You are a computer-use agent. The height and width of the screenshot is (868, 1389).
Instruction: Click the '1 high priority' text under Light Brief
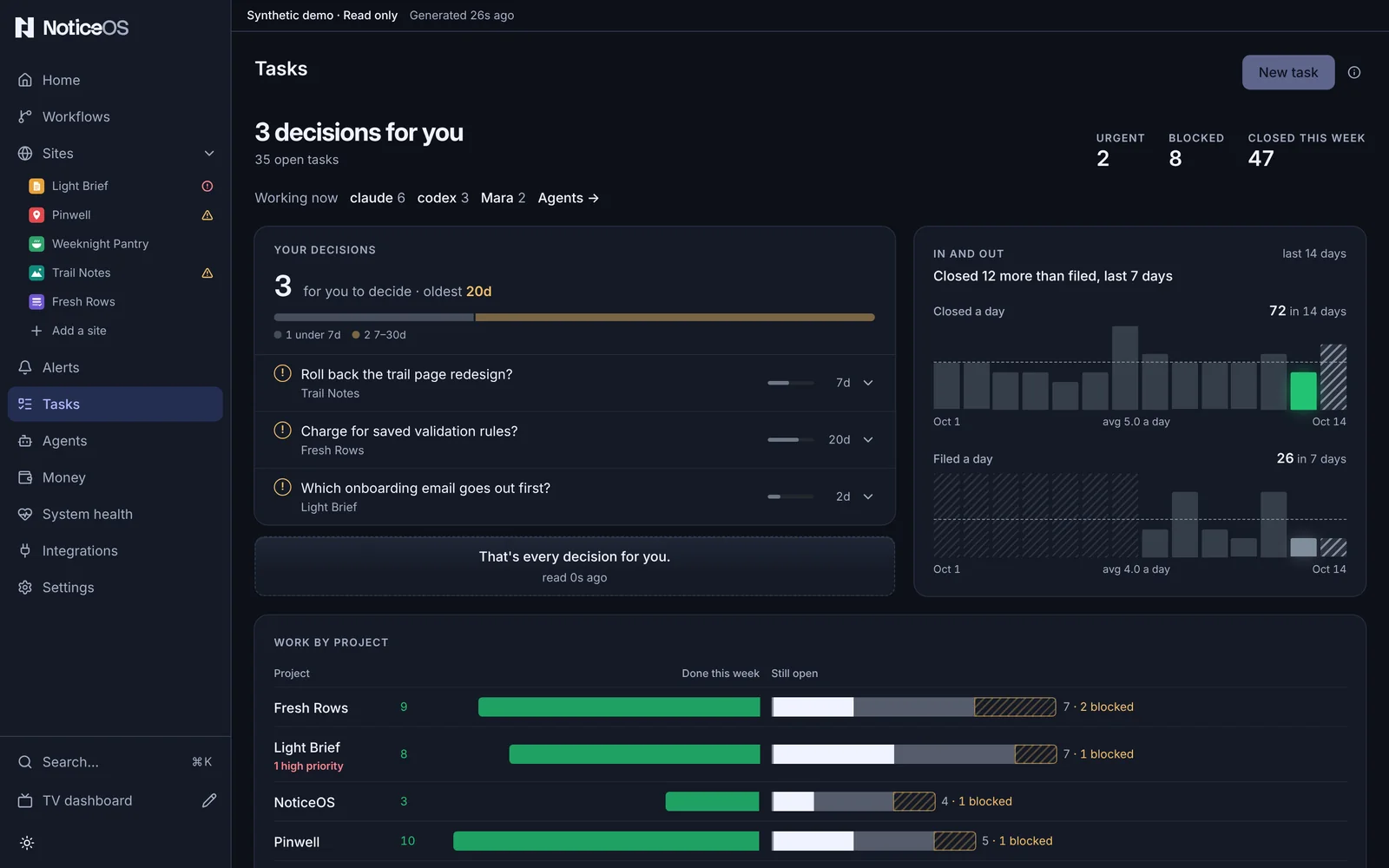309,766
